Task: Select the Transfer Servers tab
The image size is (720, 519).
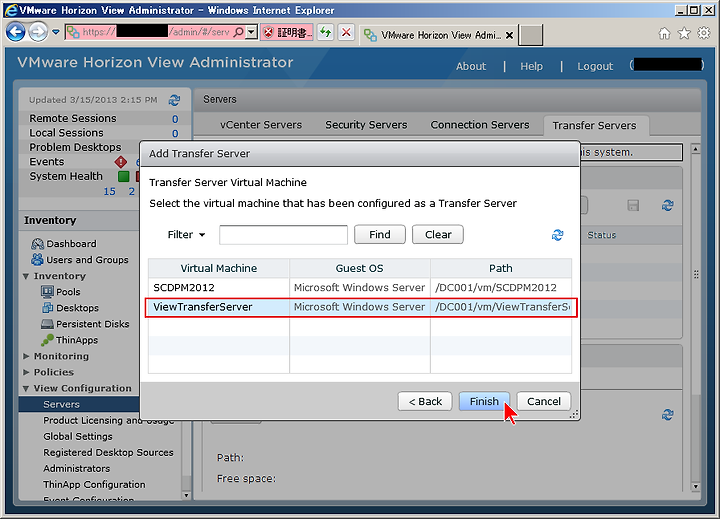Action: tap(595, 125)
